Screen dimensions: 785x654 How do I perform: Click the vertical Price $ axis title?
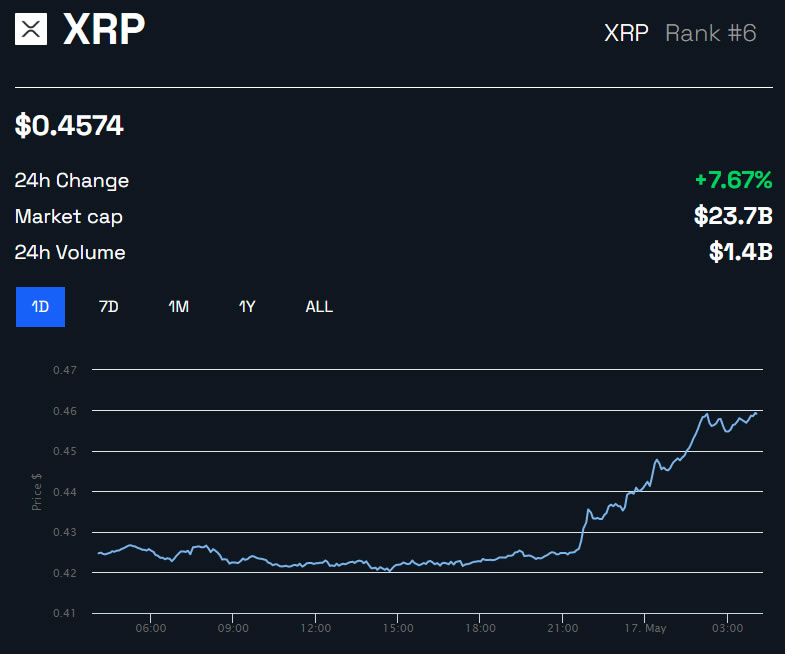(x=37, y=491)
